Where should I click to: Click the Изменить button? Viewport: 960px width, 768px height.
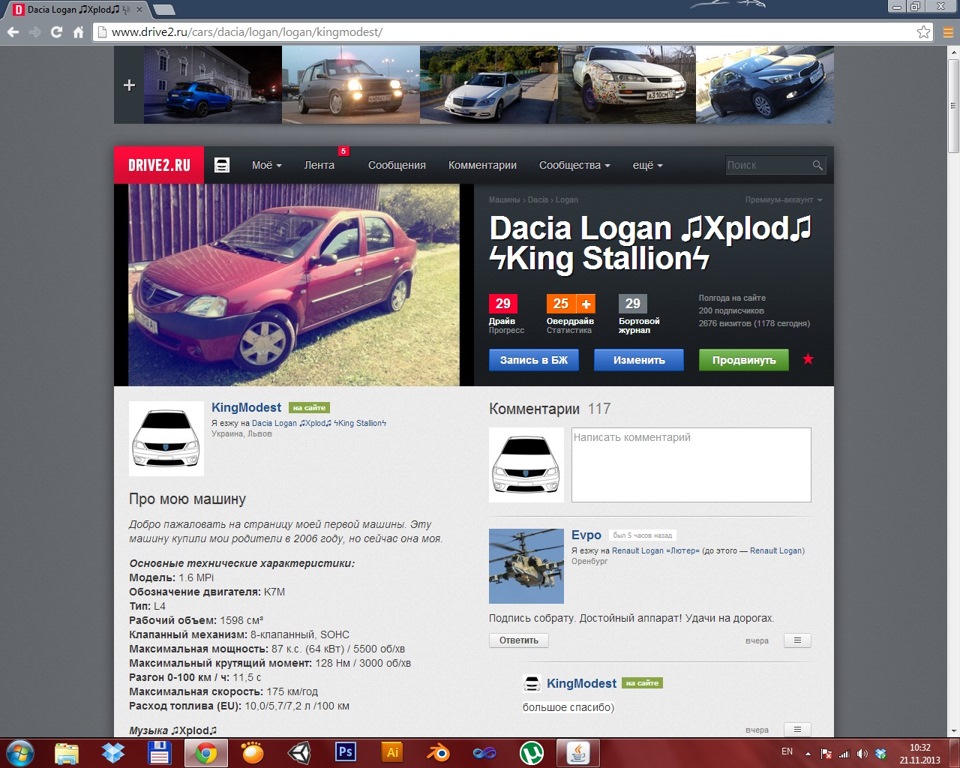pos(639,360)
